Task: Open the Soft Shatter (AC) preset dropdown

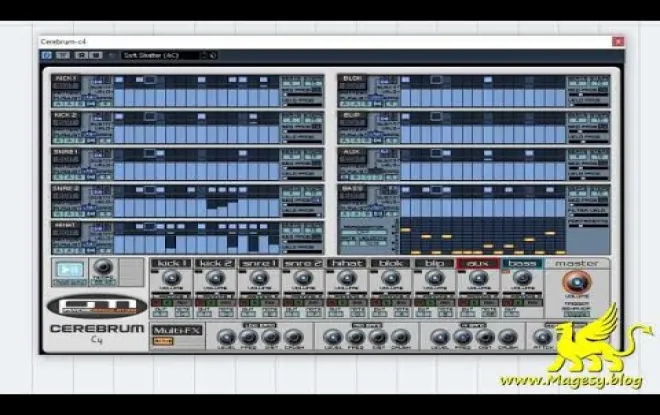Action: coord(160,55)
